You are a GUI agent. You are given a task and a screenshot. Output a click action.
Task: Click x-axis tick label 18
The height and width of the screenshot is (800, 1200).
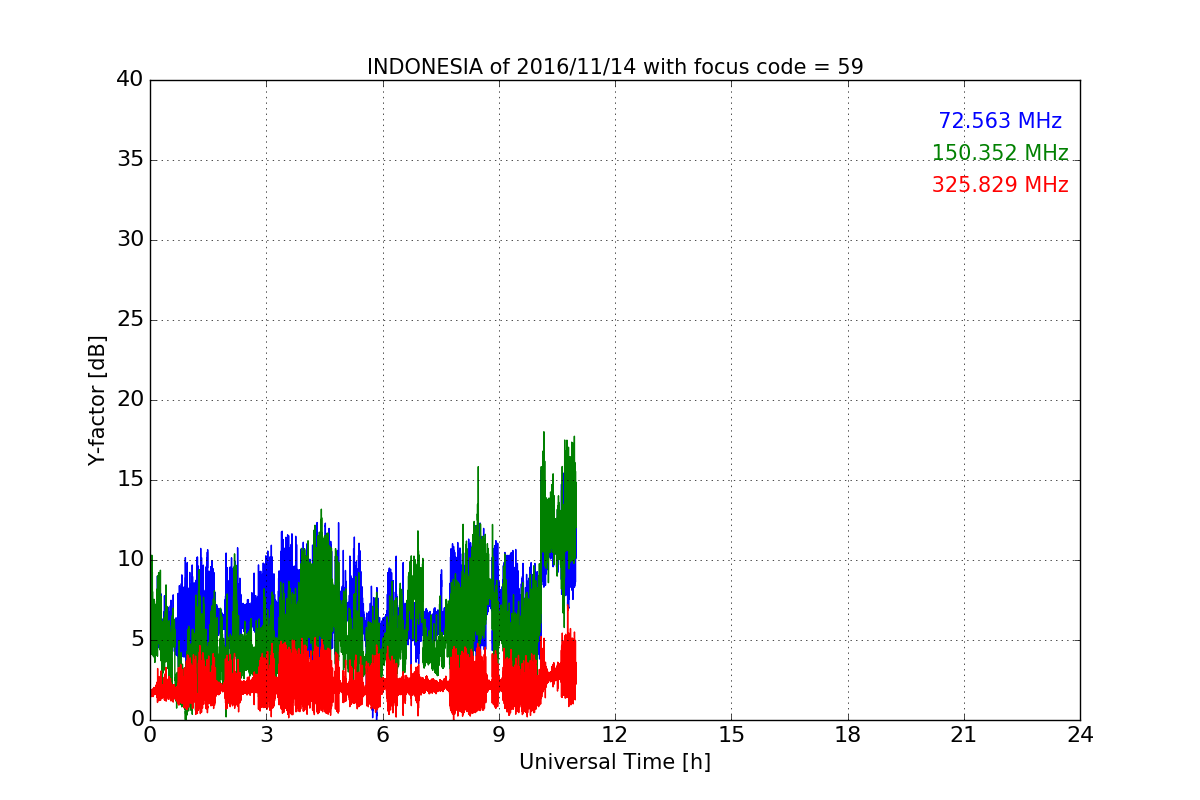[x=848, y=735]
